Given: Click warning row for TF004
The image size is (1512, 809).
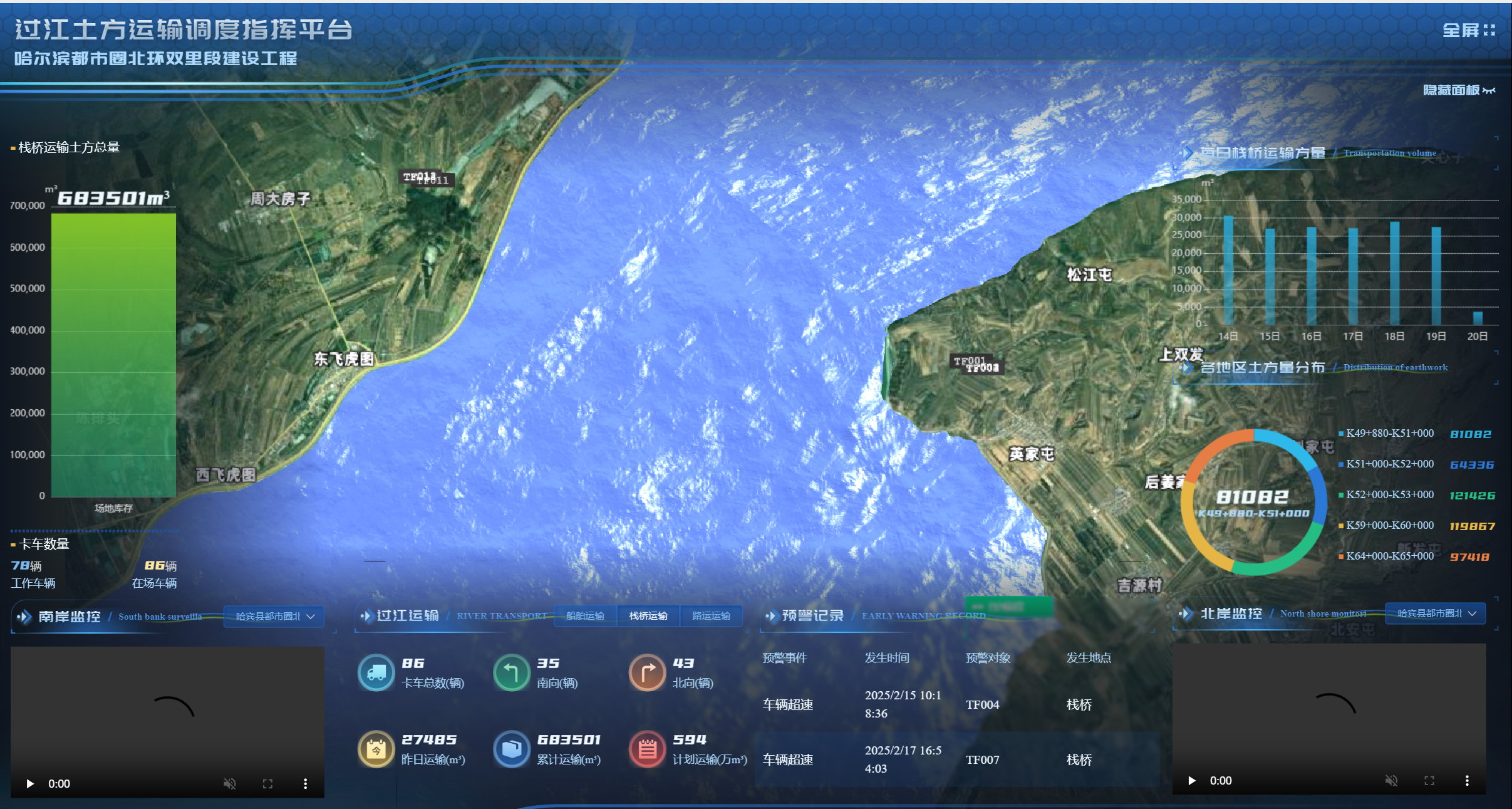Looking at the screenshot, I should pyautogui.click(x=957, y=704).
